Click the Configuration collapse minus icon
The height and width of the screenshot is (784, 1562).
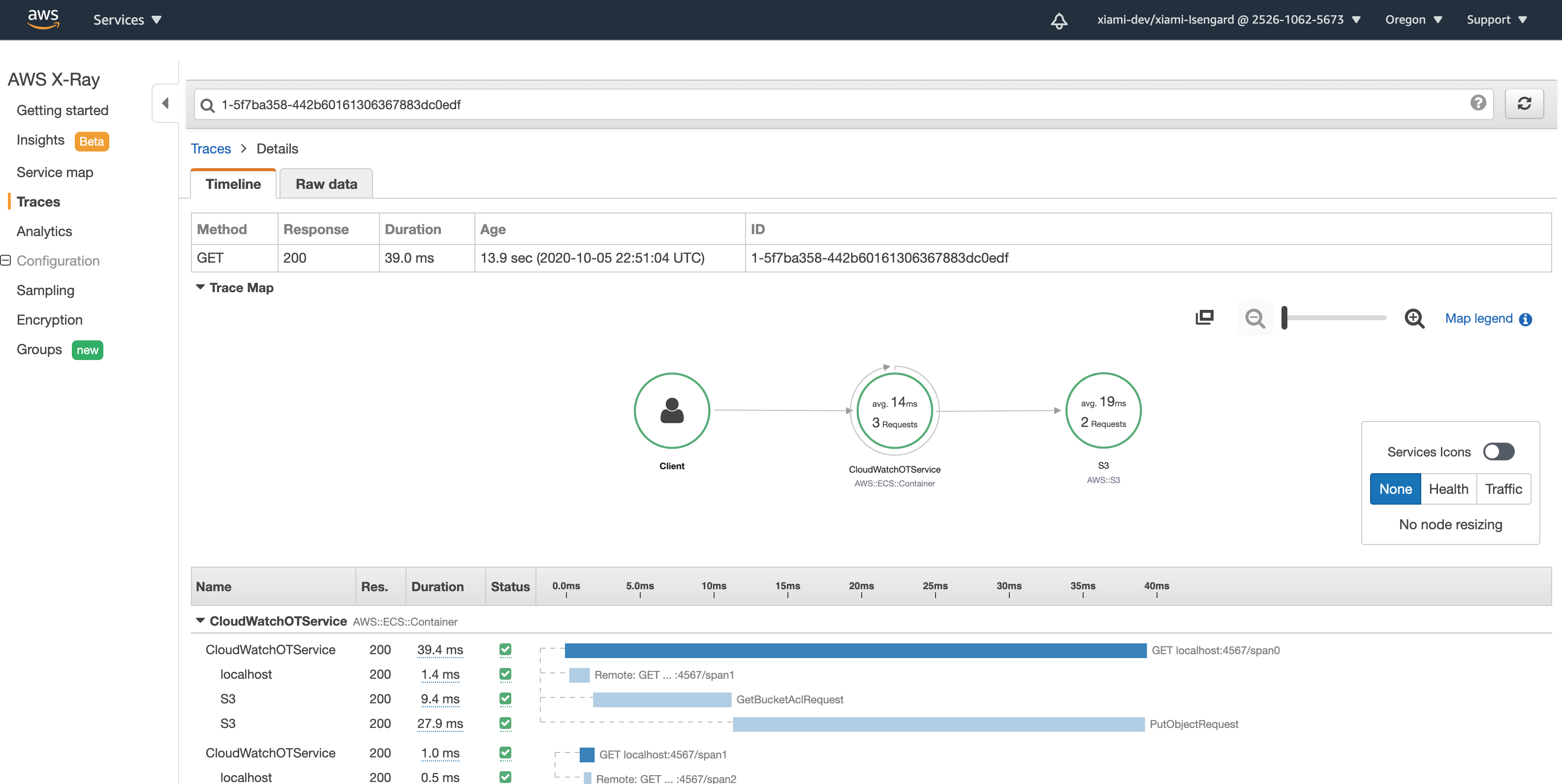coord(6,260)
